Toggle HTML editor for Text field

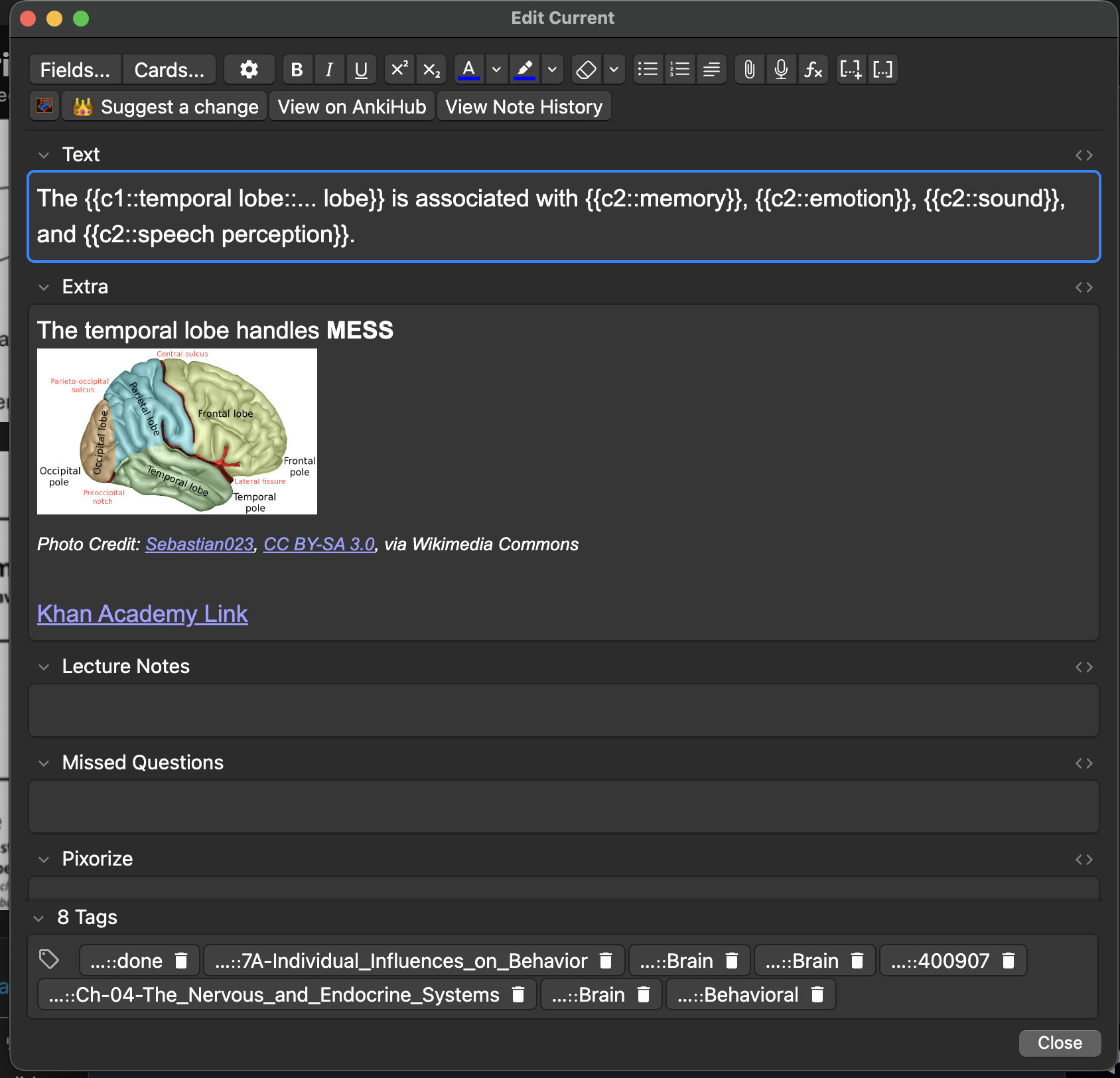(1084, 155)
